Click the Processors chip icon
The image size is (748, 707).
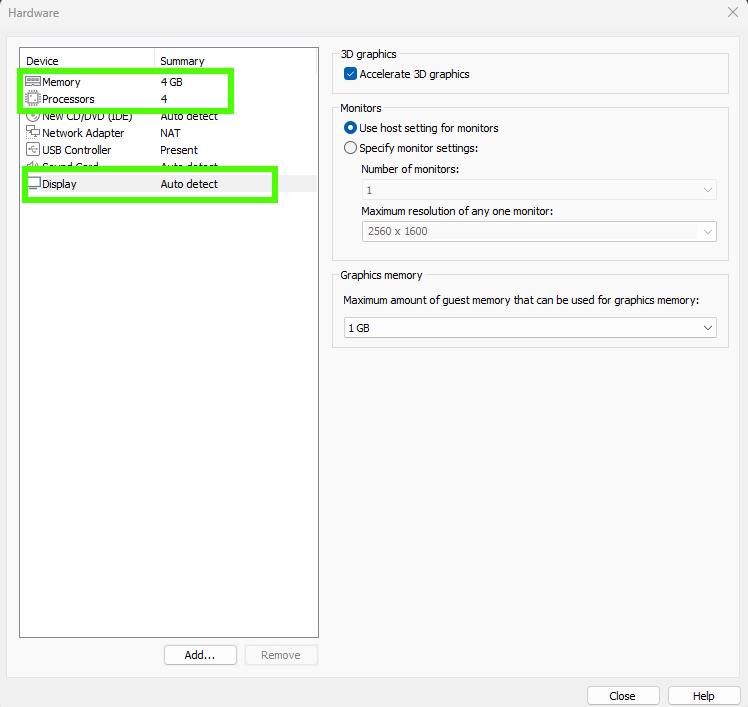pos(32,99)
